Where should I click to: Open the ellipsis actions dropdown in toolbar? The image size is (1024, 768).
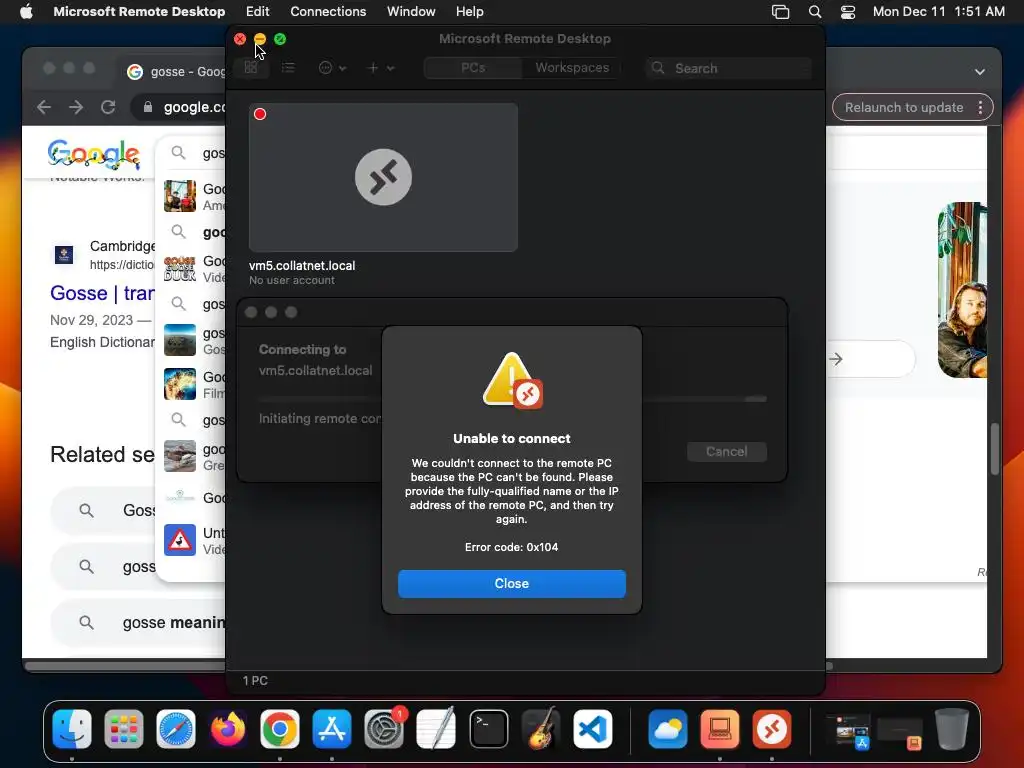coord(332,68)
